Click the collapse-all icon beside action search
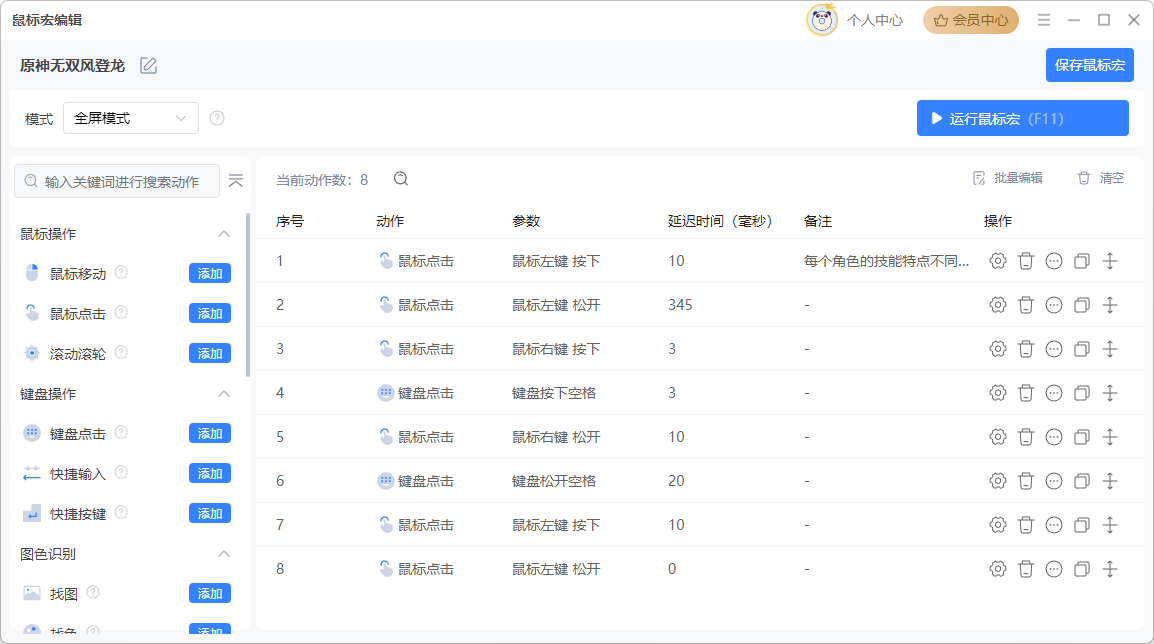This screenshot has height=644, width=1154. tap(236, 181)
